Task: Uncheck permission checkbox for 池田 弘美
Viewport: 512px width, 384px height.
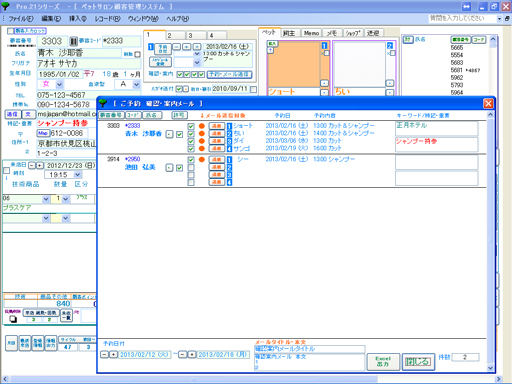Action: (179, 168)
